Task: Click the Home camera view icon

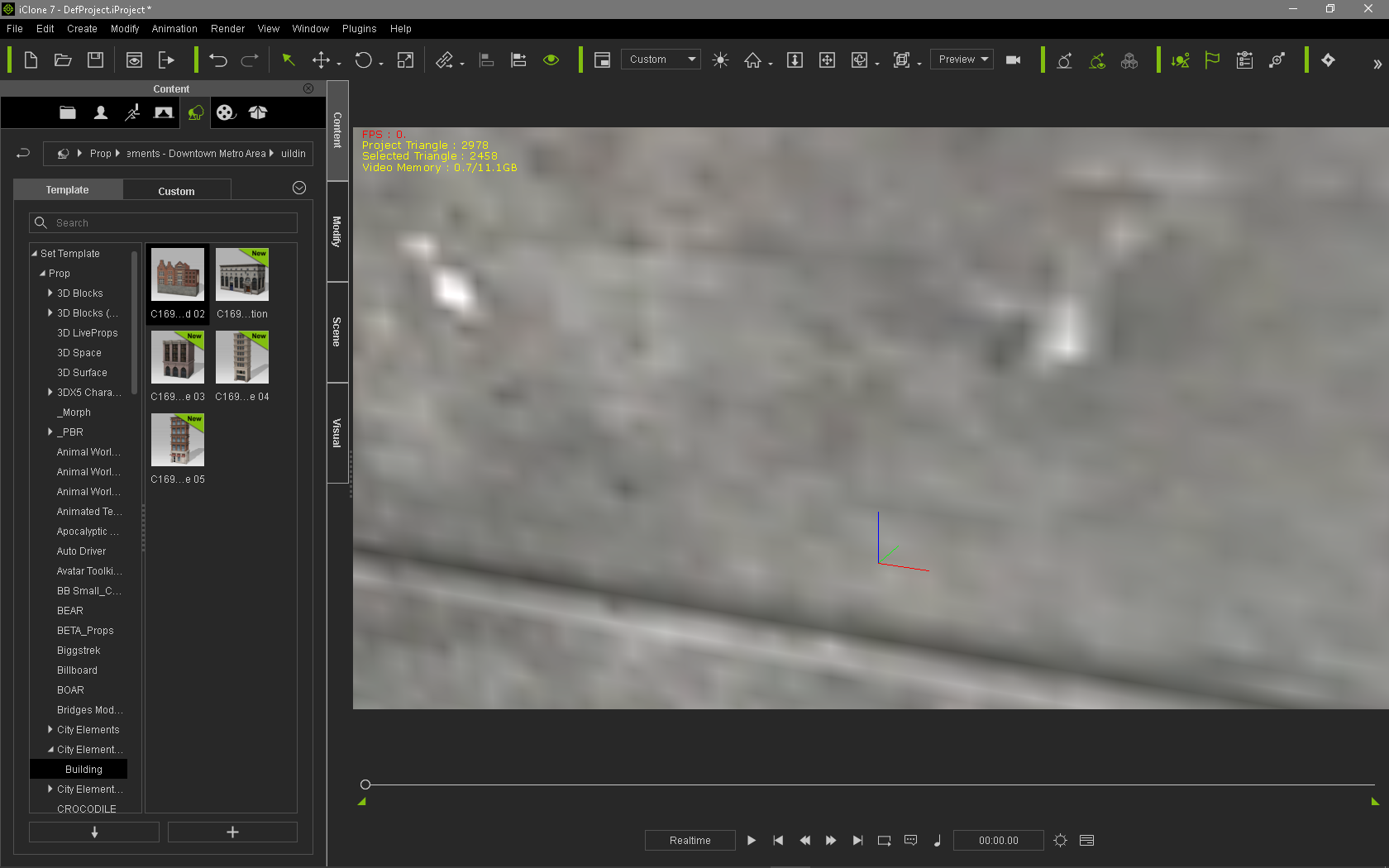Action: (752, 60)
